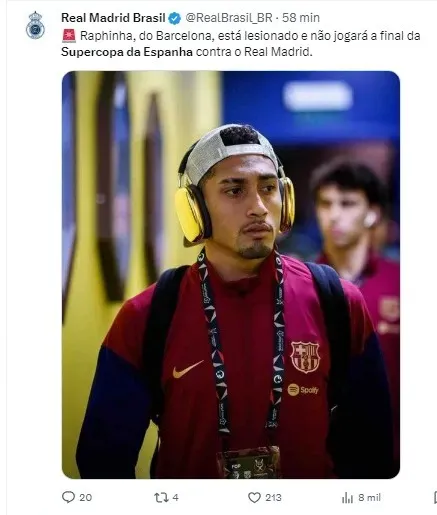437x515 pixels.
Task: Click the reply count showing 20
Action: (x=86, y=497)
